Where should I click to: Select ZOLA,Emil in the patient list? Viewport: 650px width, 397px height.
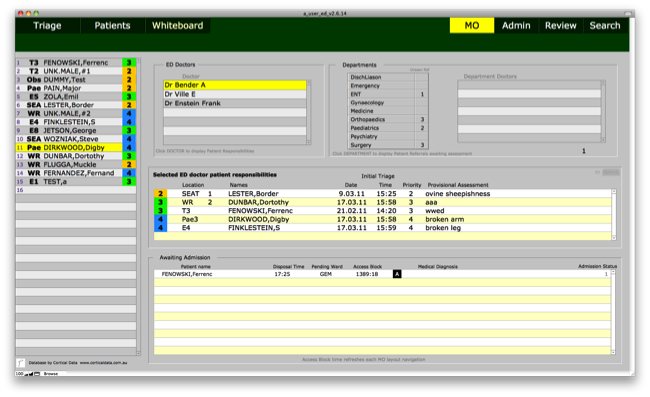[76, 97]
